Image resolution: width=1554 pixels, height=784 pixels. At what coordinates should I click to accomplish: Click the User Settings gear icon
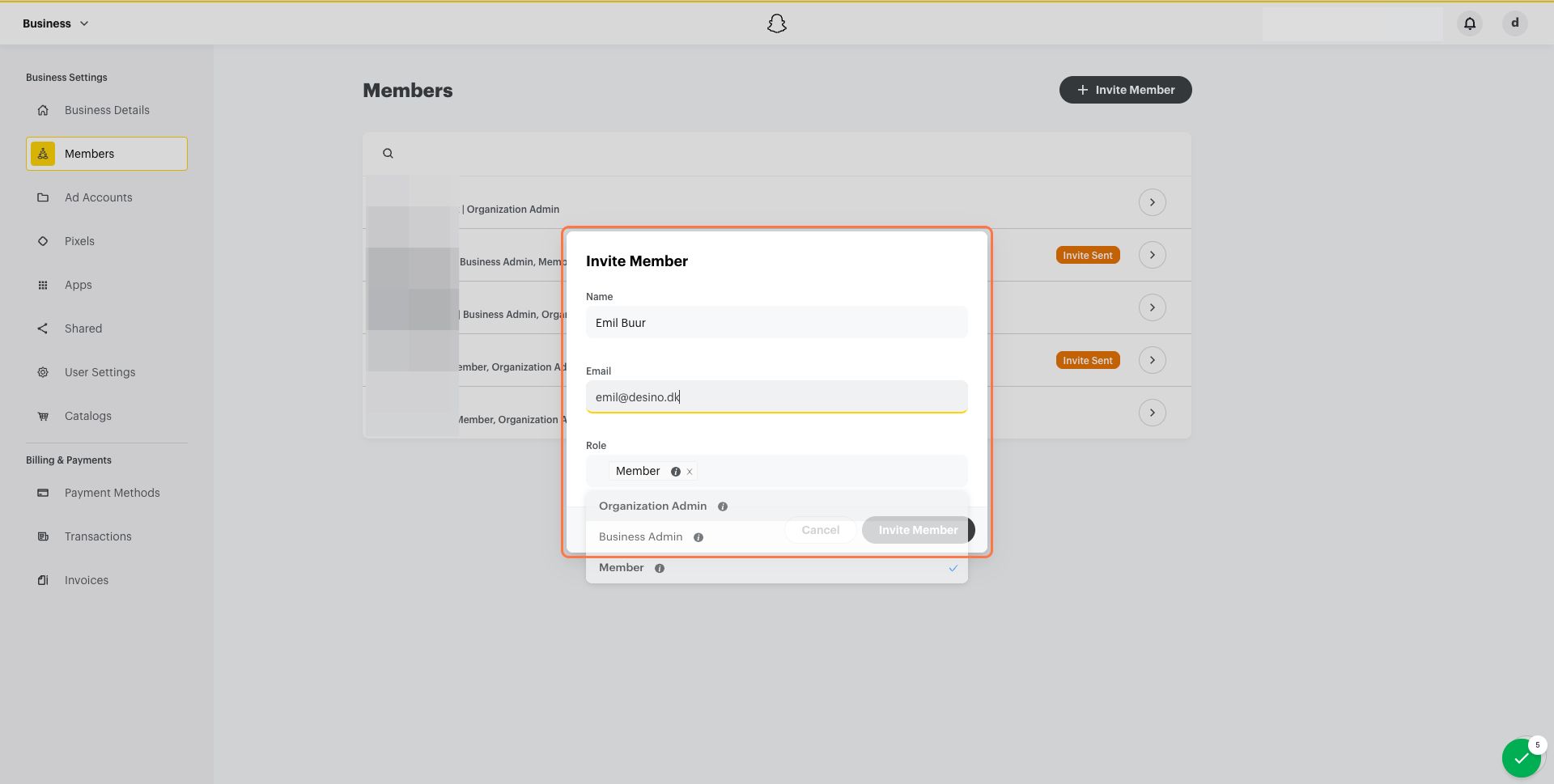[x=43, y=372]
